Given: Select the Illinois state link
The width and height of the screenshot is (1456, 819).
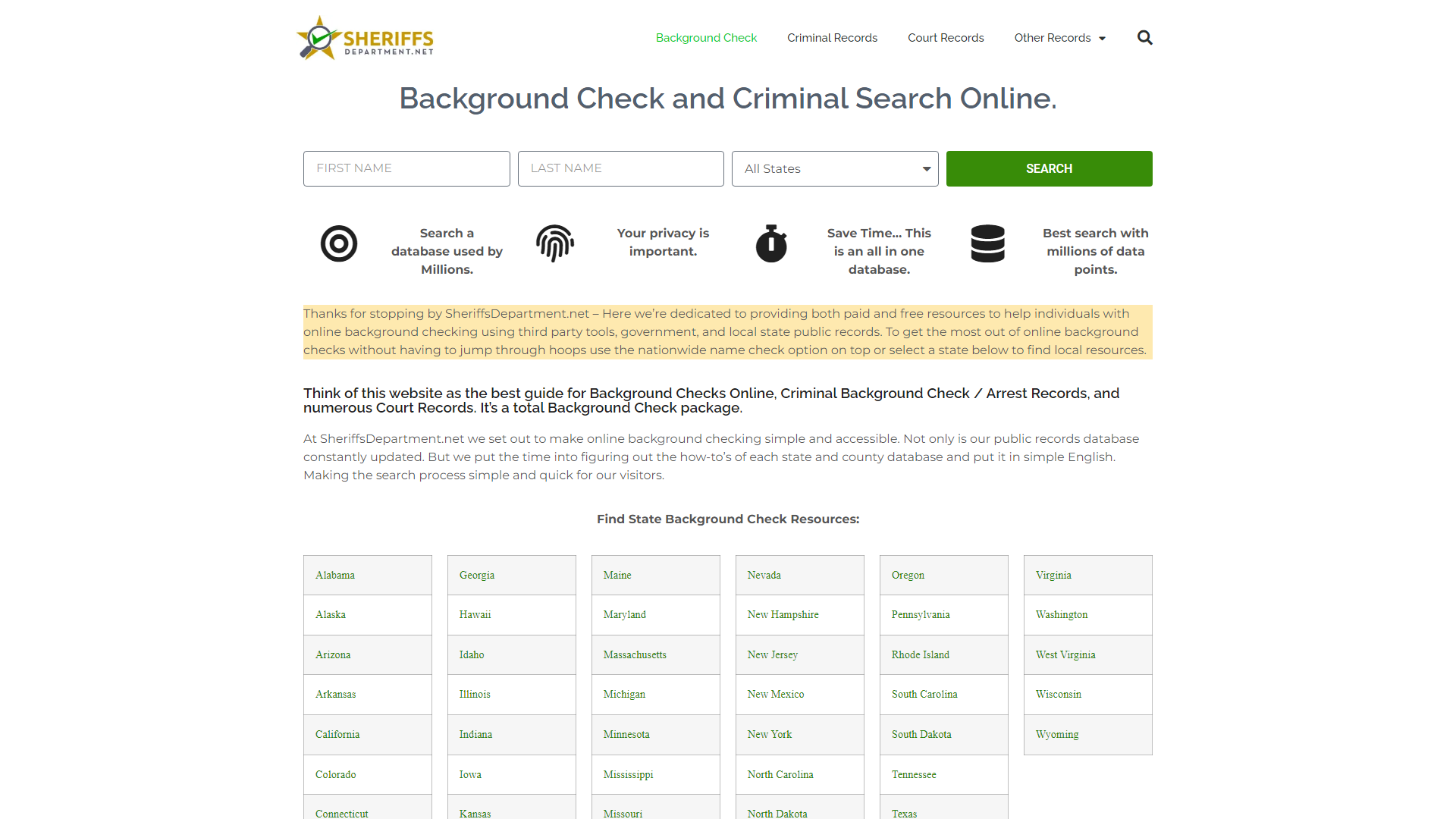Looking at the screenshot, I should click(x=475, y=695).
